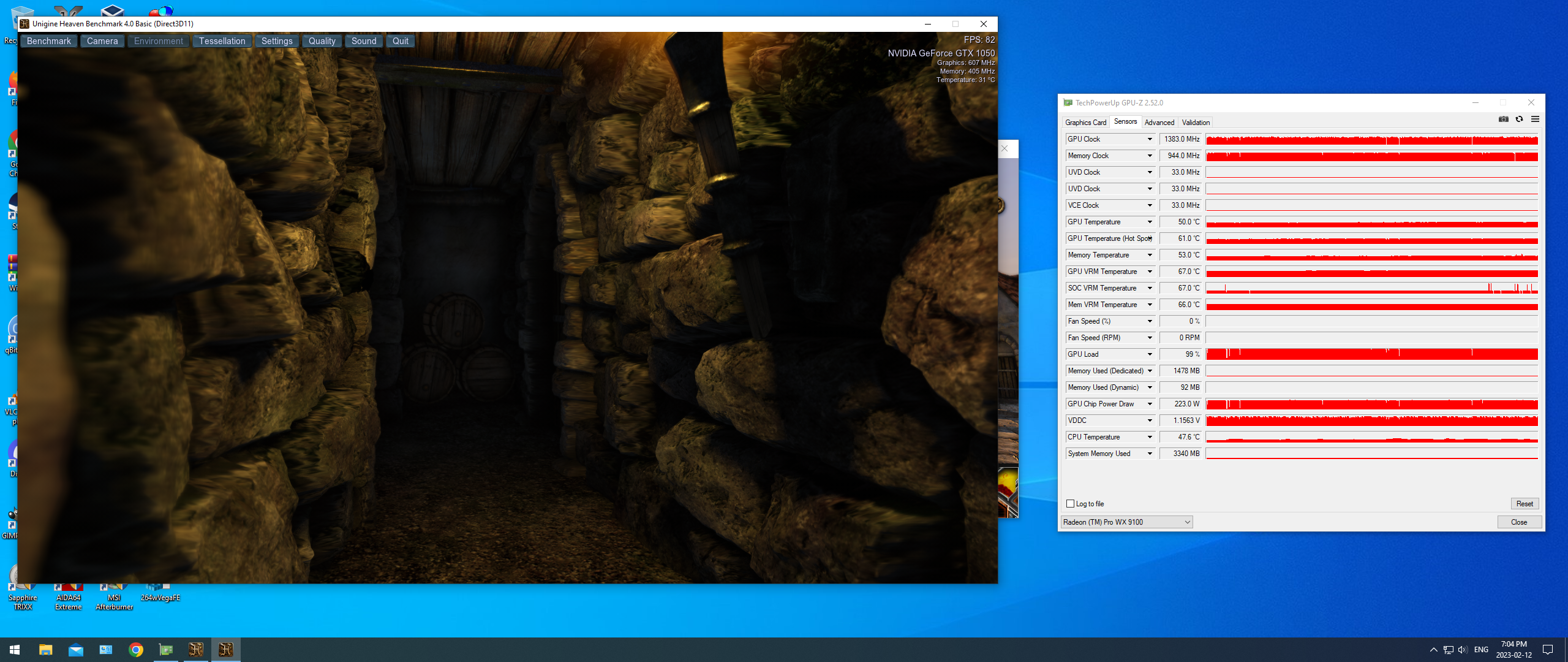Image resolution: width=1568 pixels, height=662 pixels.
Task: Open the Settings menu in Heaven
Action: (x=277, y=41)
